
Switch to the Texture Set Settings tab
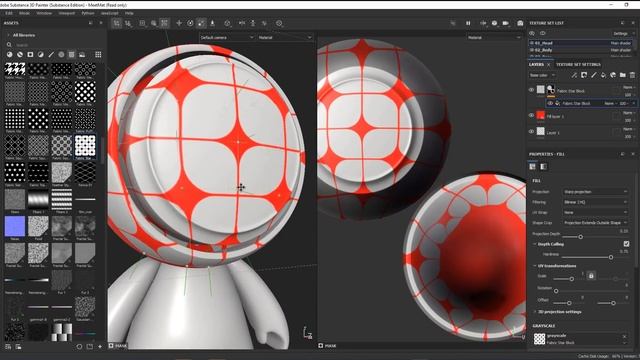point(578,64)
